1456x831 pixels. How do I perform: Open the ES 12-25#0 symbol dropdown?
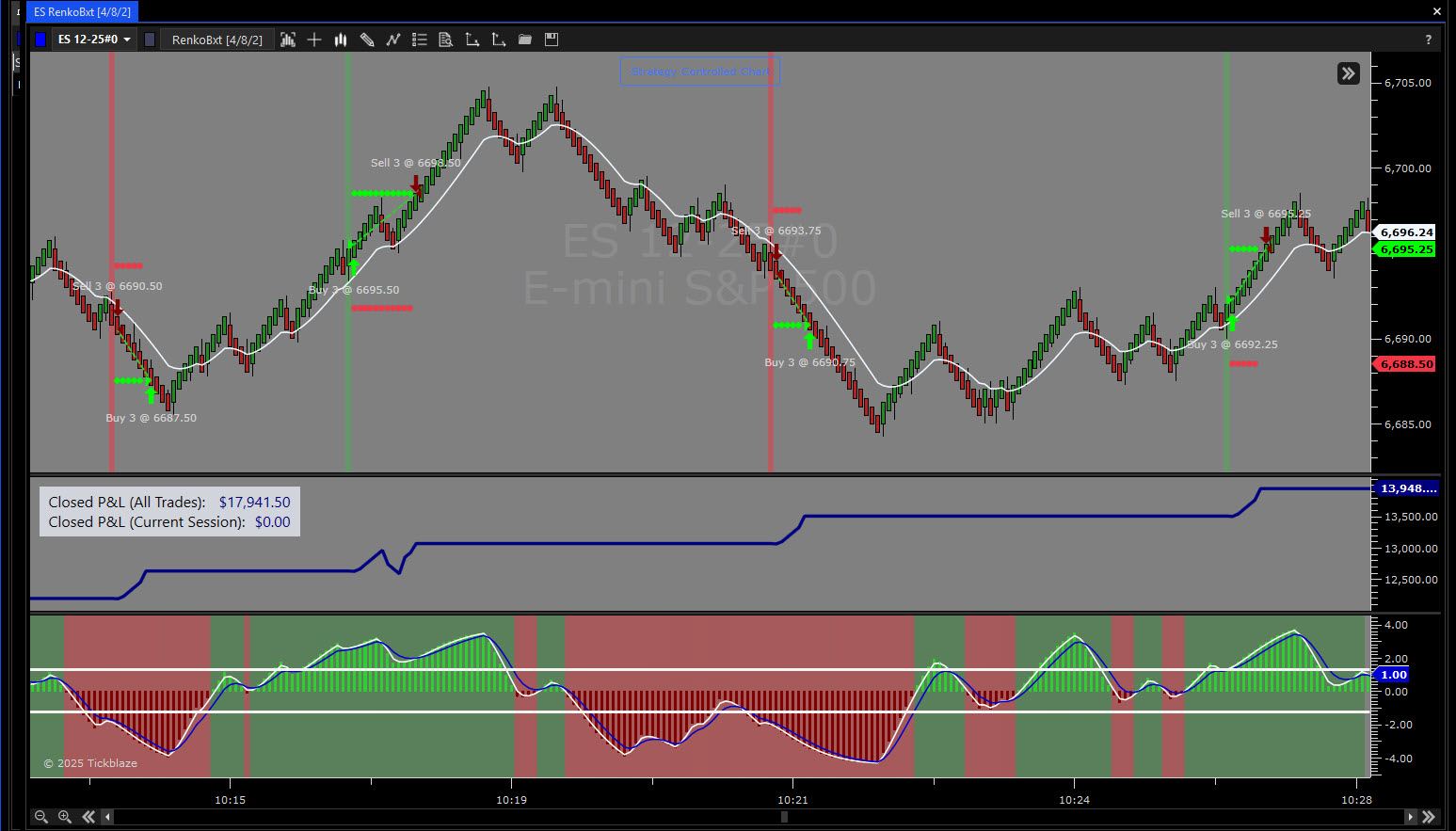point(94,40)
